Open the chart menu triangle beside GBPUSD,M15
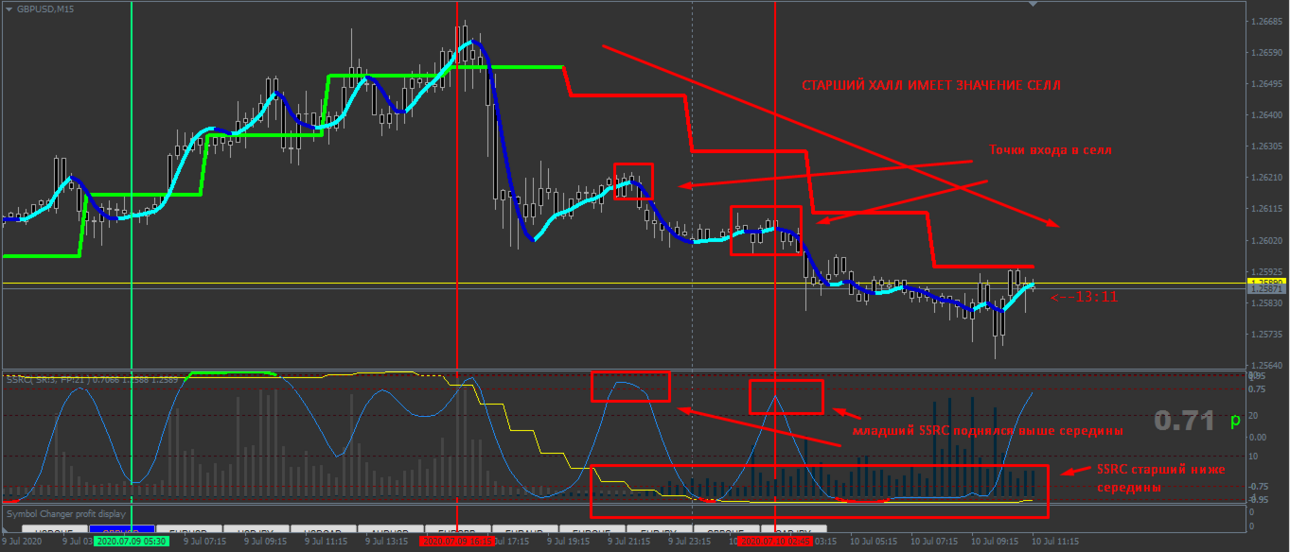Screen dimensions: 1290x552 pyautogui.click(x=9, y=8)
